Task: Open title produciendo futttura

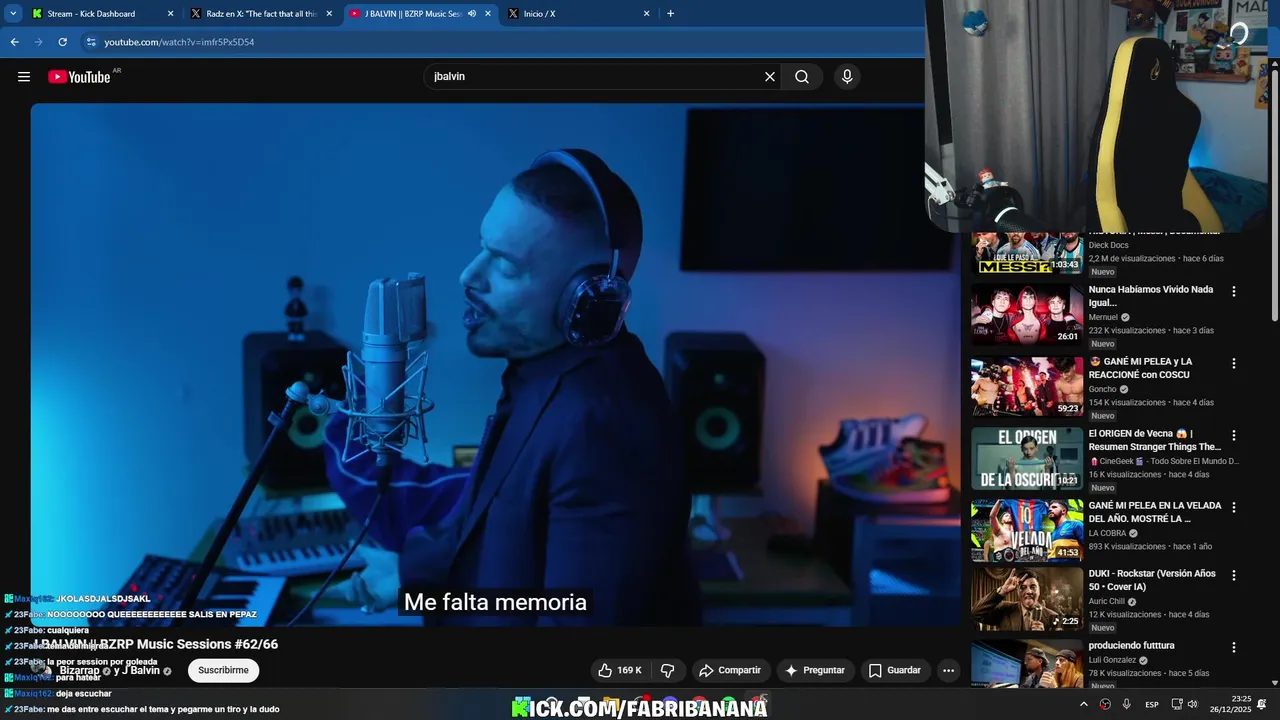Action: [1132, 646]
